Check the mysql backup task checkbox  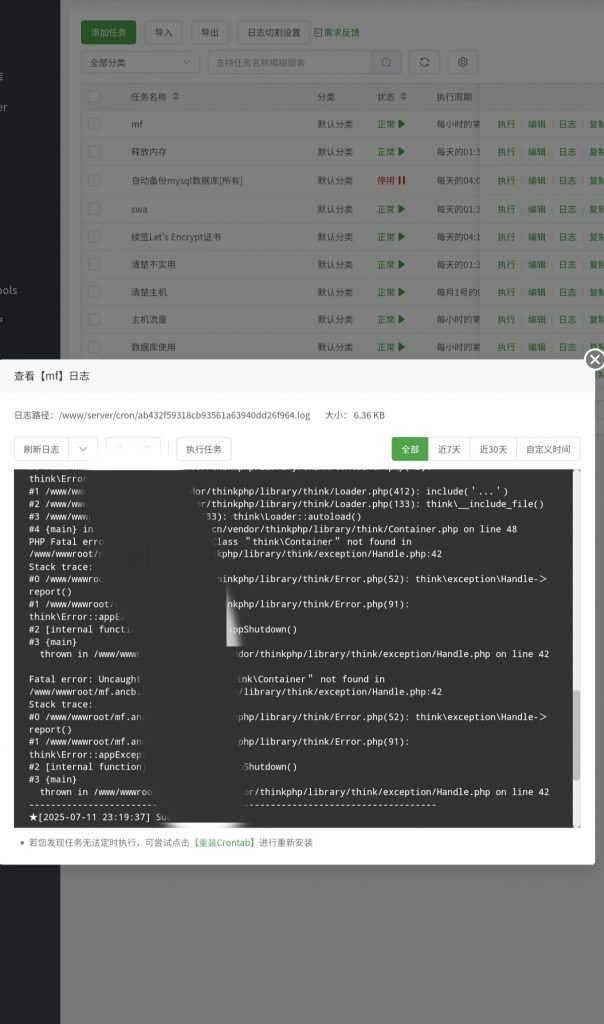pos(94,180)
